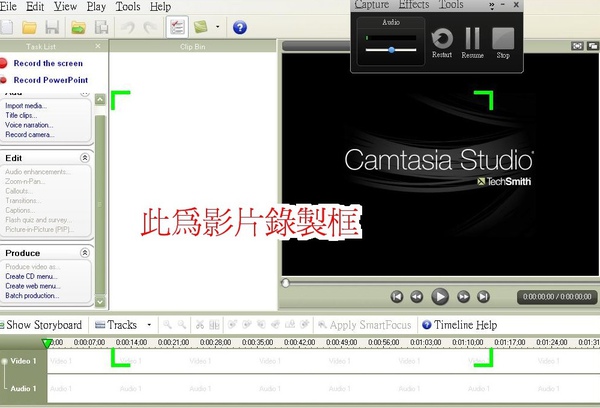Open the Edit menu
Screen dimensions: 600x408
tap(35, 7)
